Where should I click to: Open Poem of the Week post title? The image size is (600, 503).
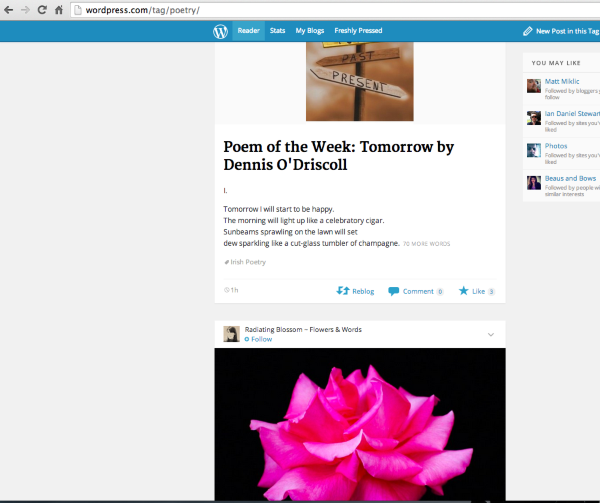(x=339, y=156)
